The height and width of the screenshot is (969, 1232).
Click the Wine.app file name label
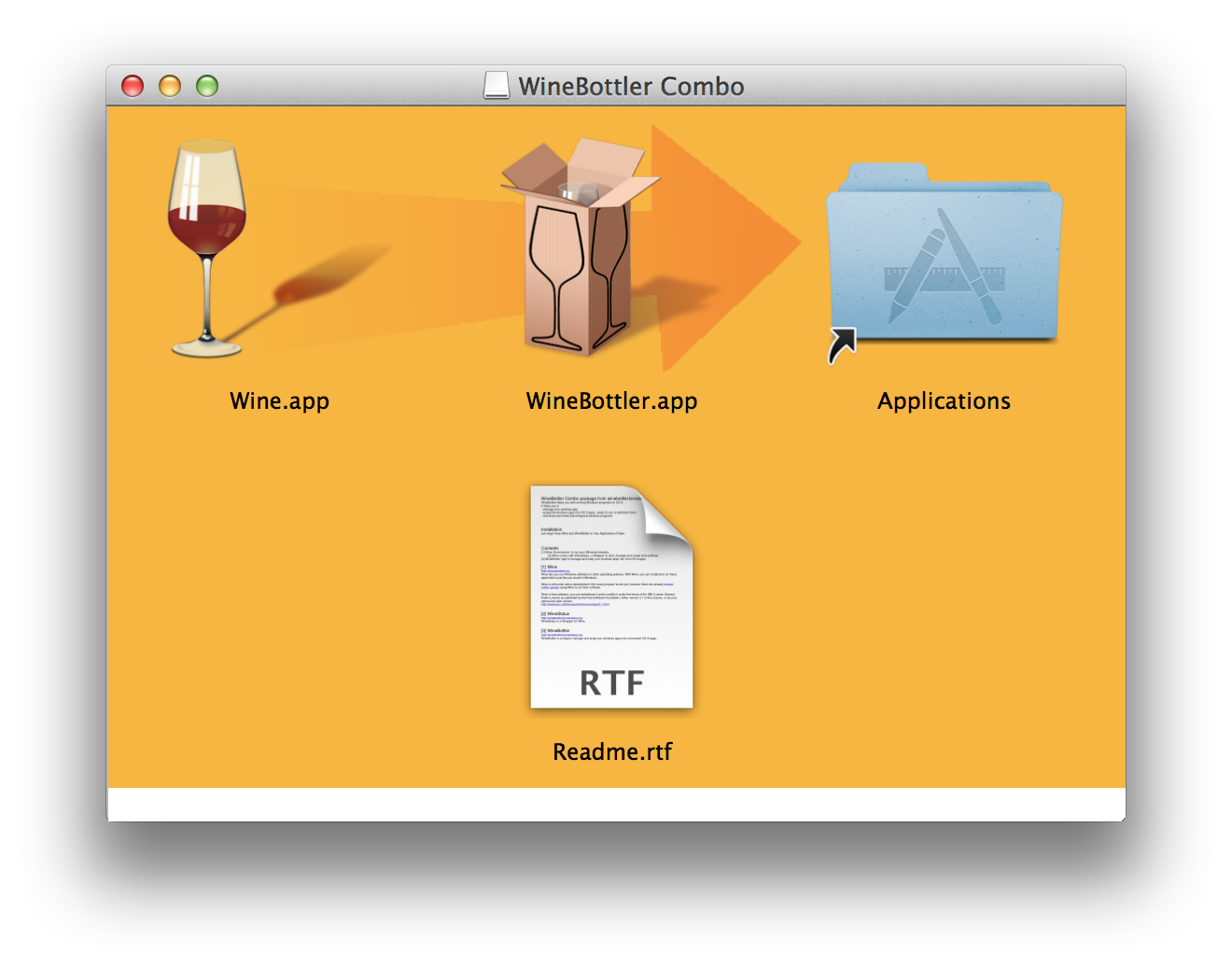tap(279, 401)
